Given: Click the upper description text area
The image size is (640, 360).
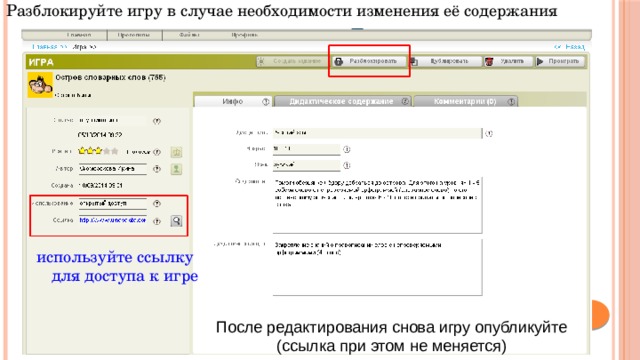Looking at the screenshot, I should click(378, 205).
